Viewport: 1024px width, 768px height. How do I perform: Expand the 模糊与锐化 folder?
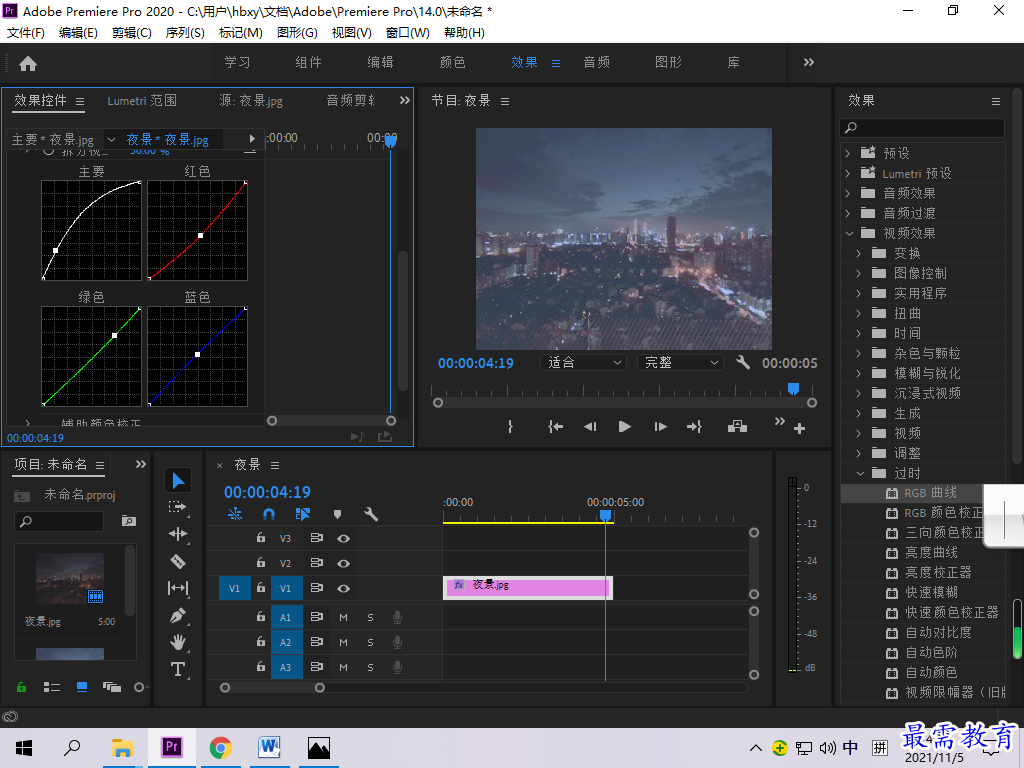click(x=859, y=374)
